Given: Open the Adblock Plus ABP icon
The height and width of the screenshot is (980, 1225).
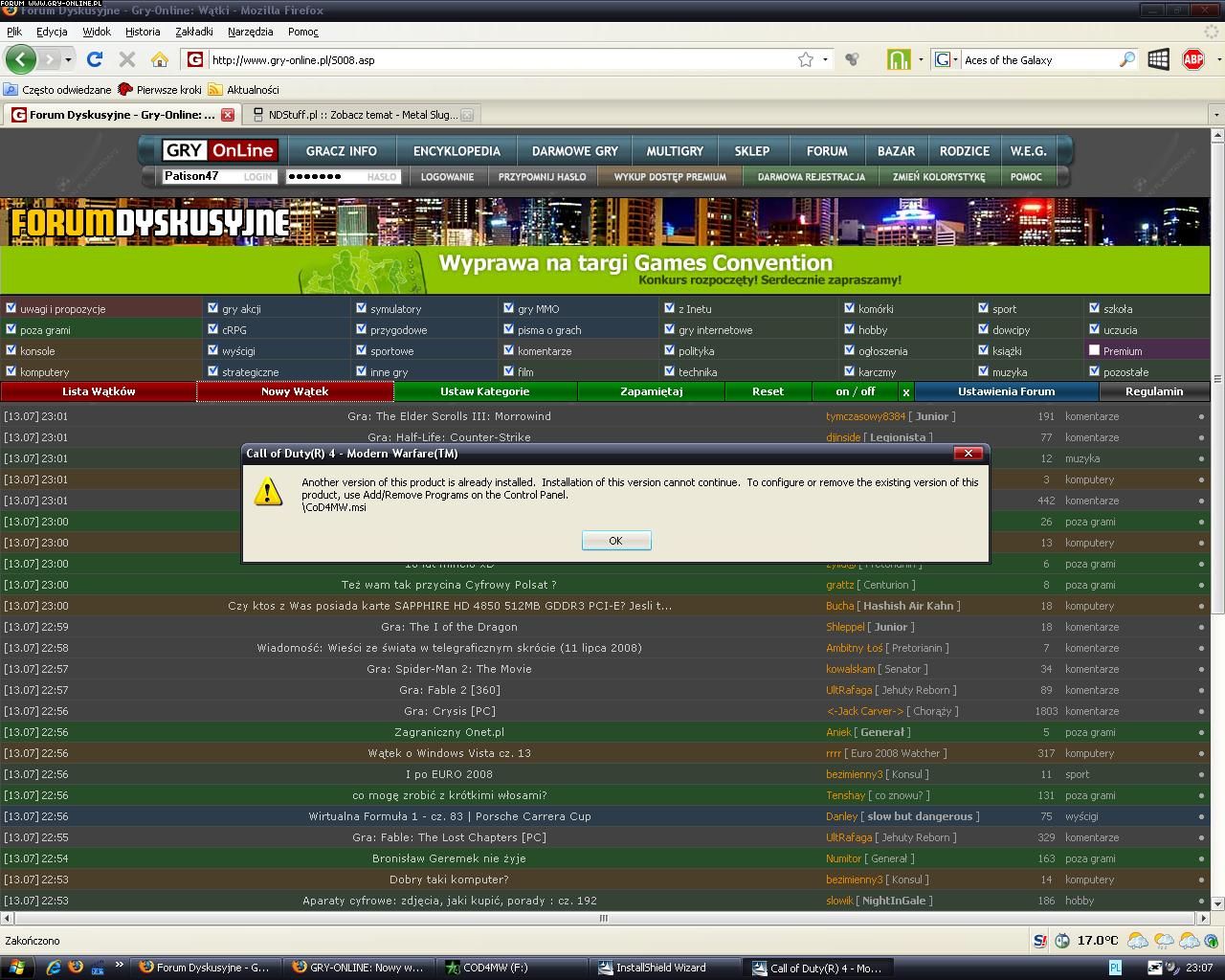Looking at the screenshot, I should pos(1193,59).
